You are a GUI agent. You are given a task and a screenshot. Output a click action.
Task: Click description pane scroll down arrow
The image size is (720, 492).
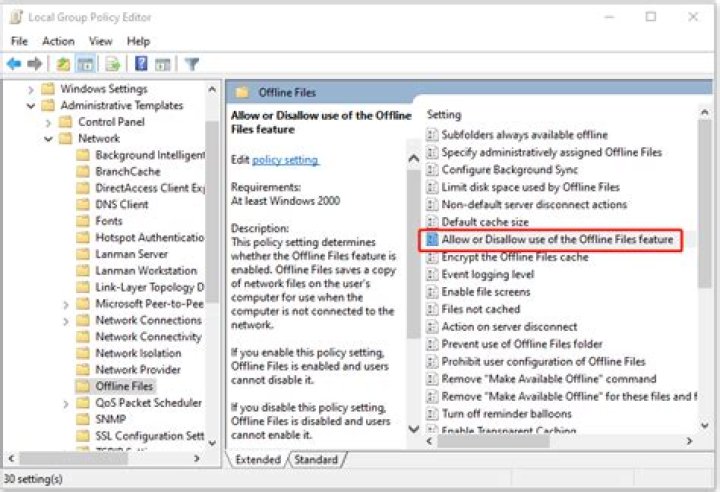[x=414, y=429]
